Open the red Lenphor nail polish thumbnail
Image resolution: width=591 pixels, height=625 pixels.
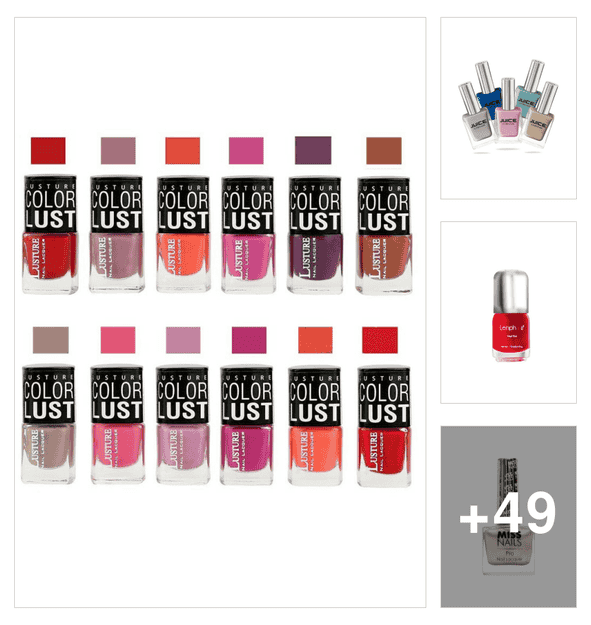tap(508, 312)
